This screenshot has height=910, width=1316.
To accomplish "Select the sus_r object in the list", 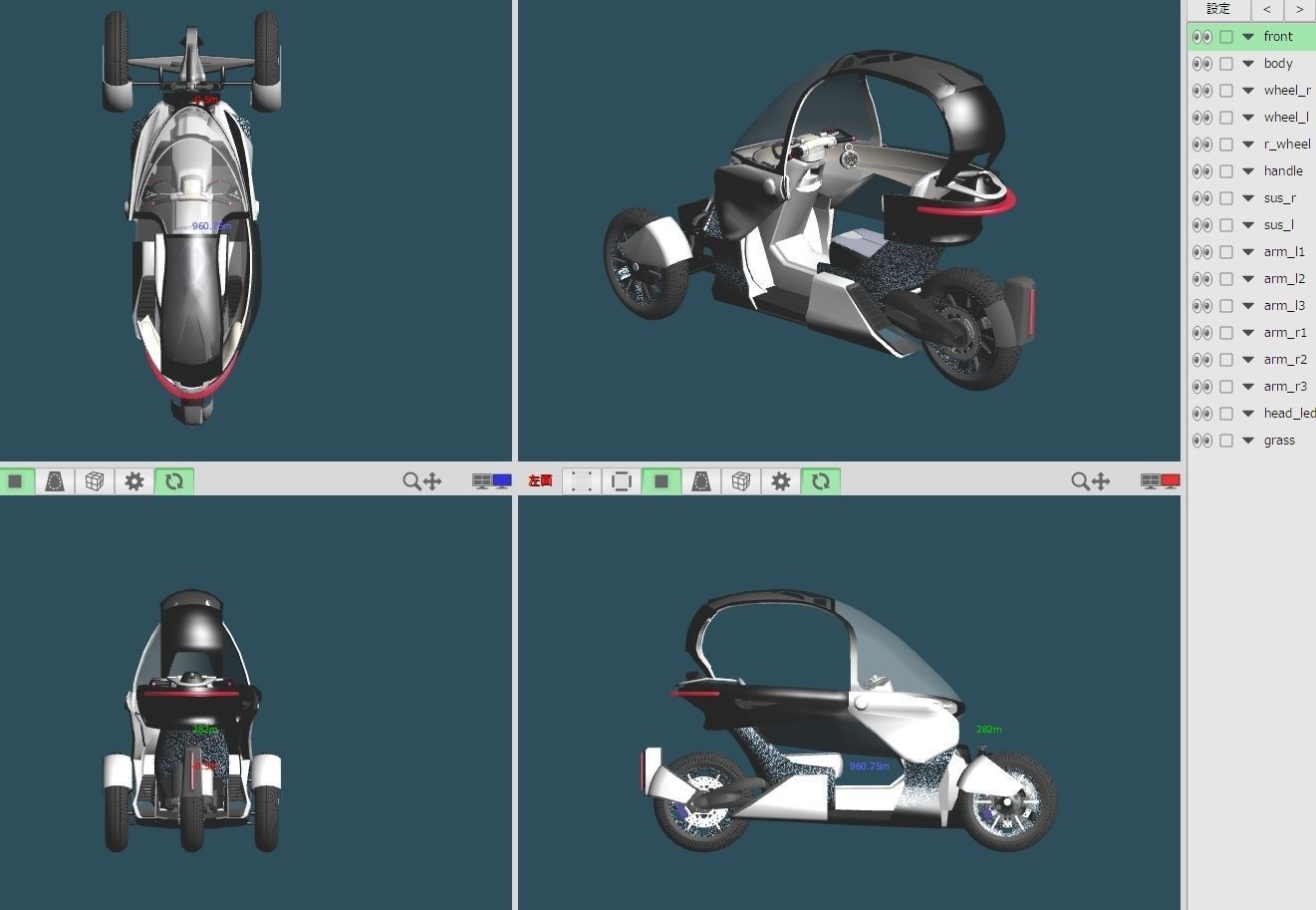I will tap(1279, 197).
